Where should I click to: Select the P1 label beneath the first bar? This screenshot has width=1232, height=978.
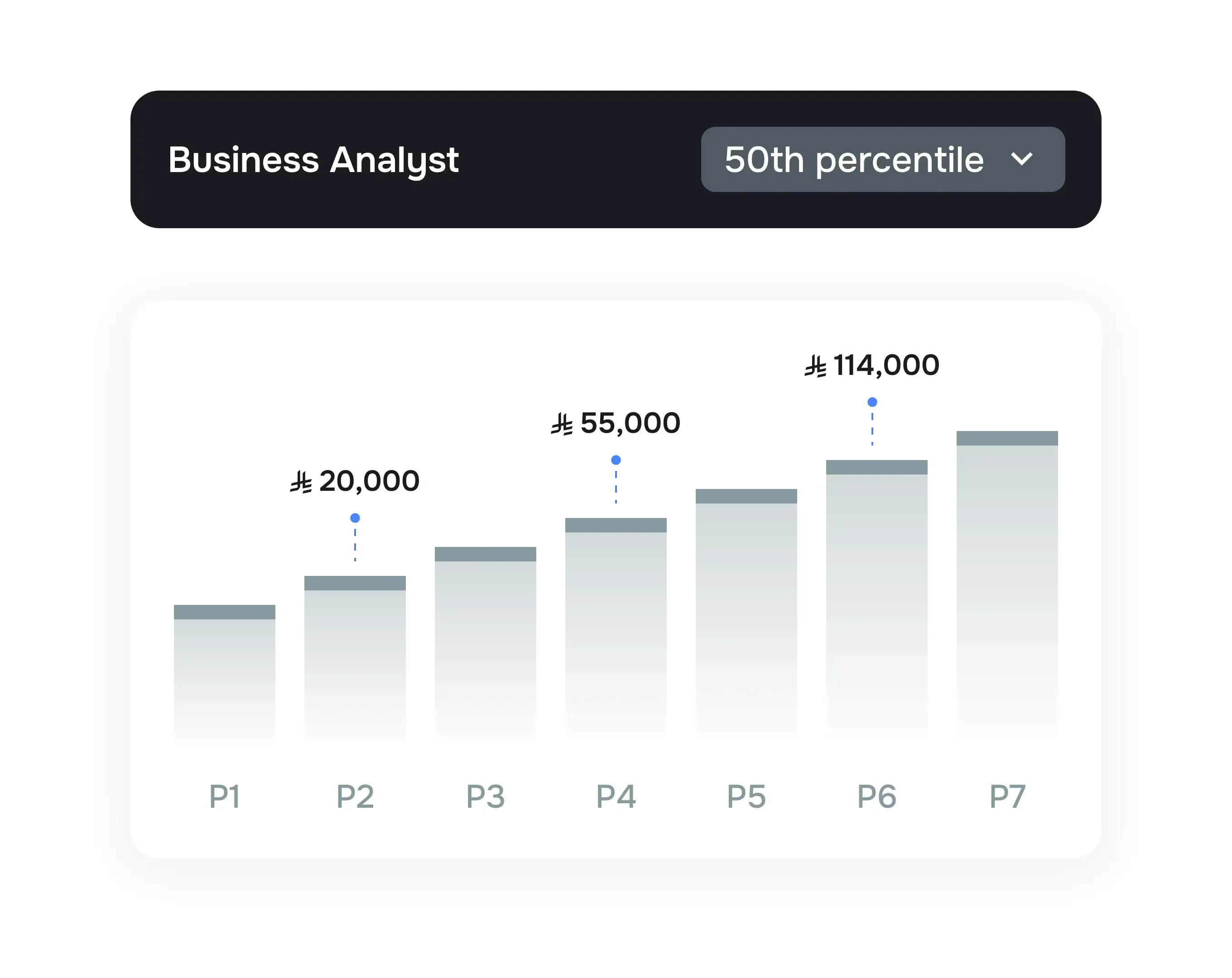225,795
